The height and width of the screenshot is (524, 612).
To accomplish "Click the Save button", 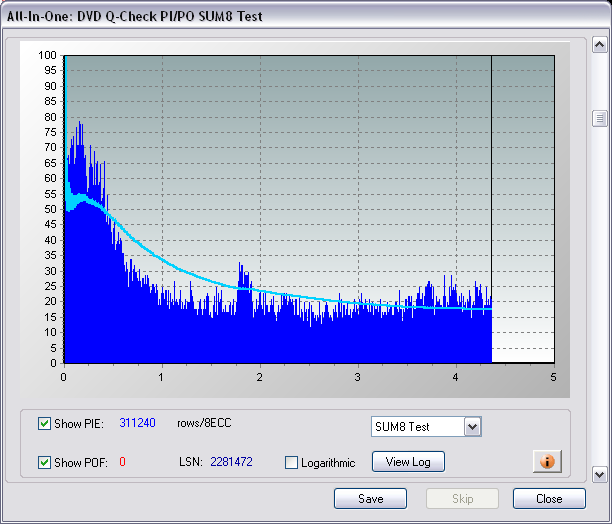I will [370, 499].
